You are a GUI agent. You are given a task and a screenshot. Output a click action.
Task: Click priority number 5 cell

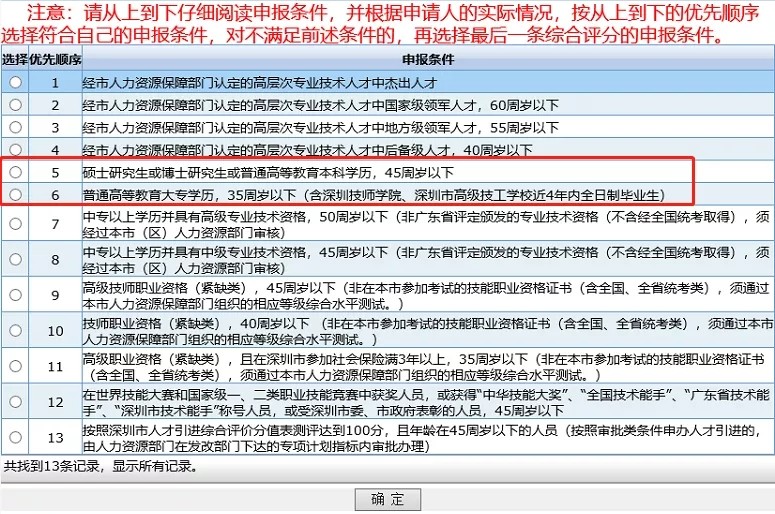55,172
